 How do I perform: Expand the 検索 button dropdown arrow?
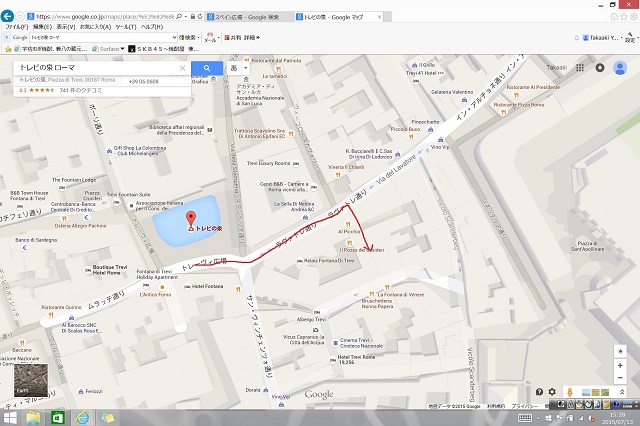[198, 38]
